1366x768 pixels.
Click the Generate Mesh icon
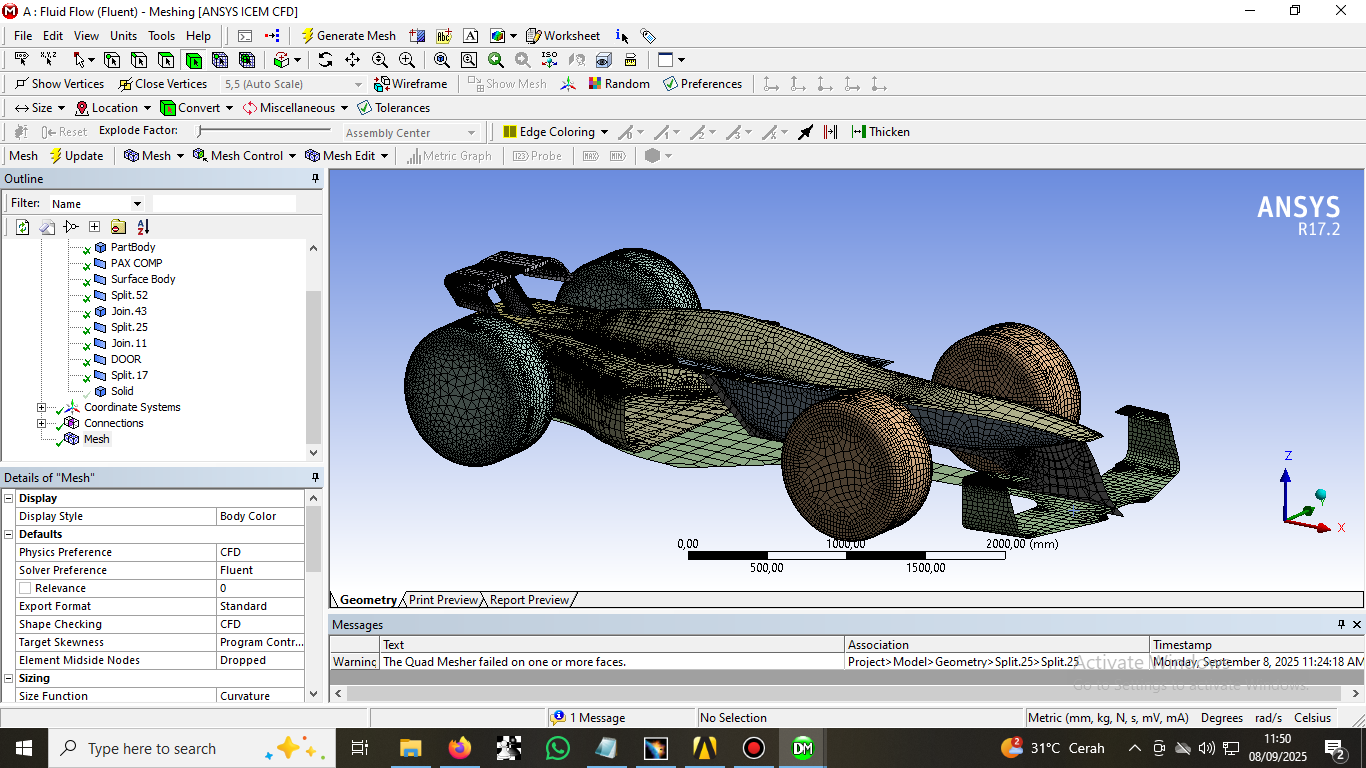[307, 36]
